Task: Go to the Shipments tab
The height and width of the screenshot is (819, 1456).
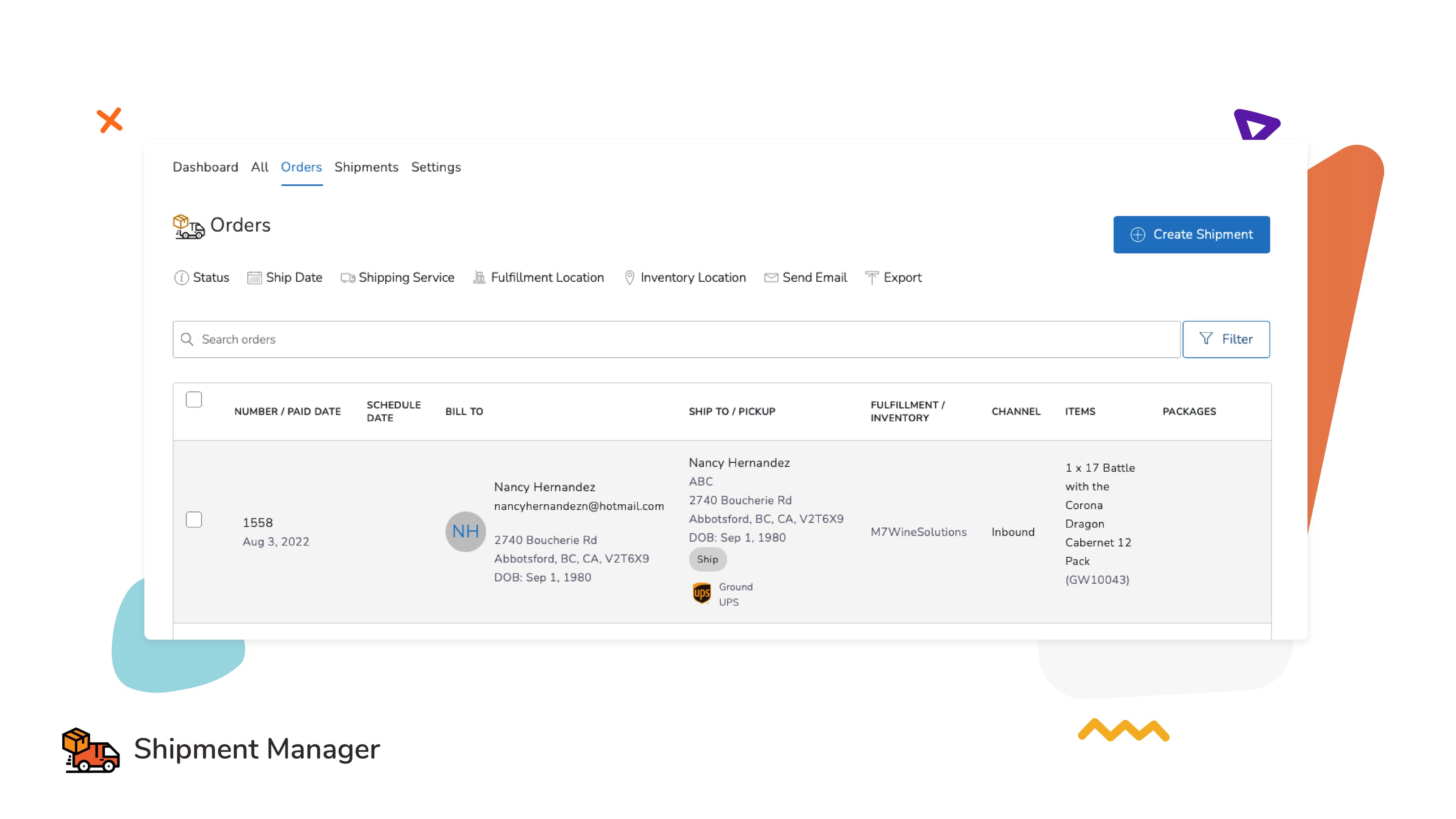Action: click(366, 167)
